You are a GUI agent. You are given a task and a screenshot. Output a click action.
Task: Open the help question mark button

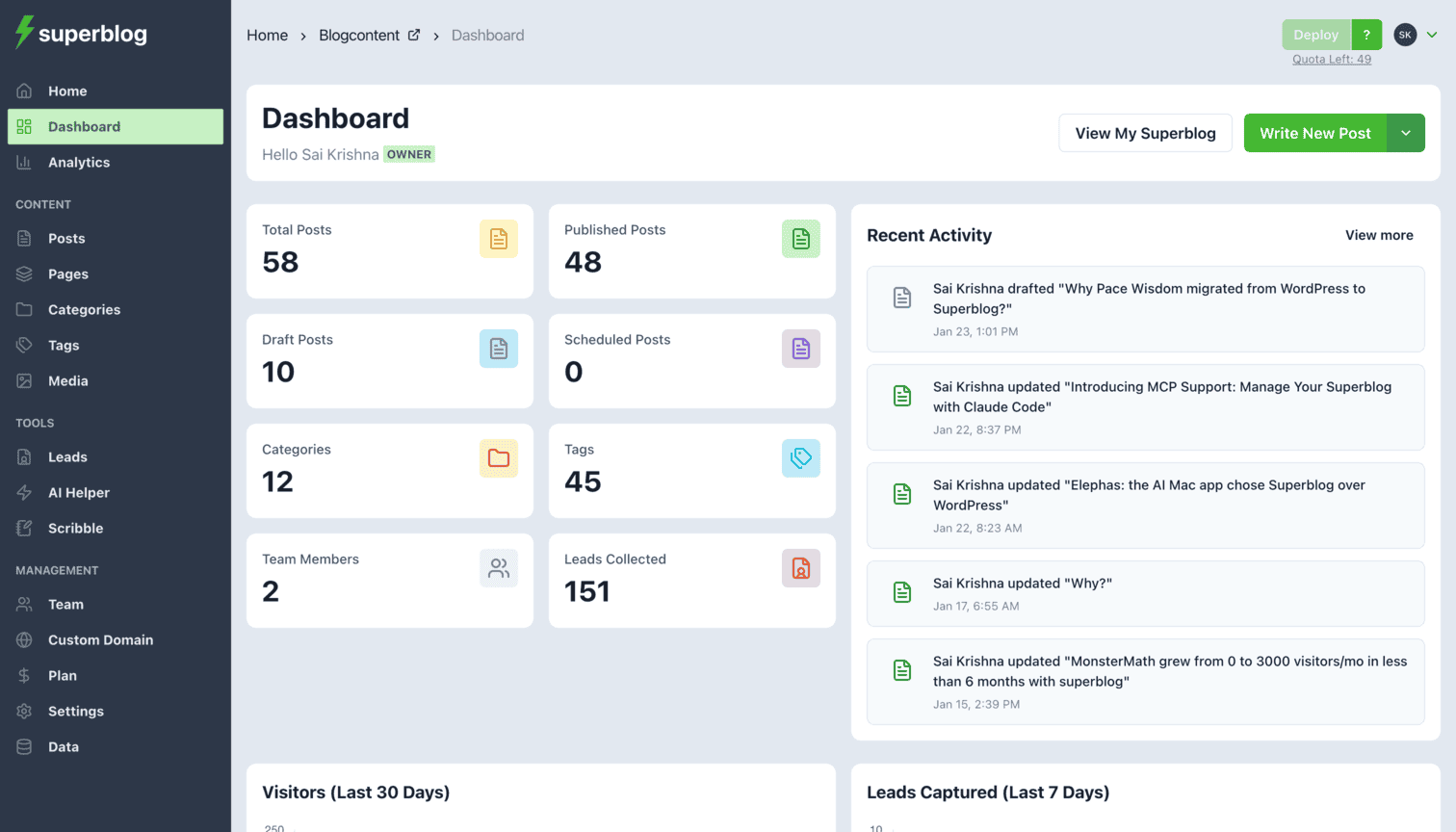[1366, 34]
